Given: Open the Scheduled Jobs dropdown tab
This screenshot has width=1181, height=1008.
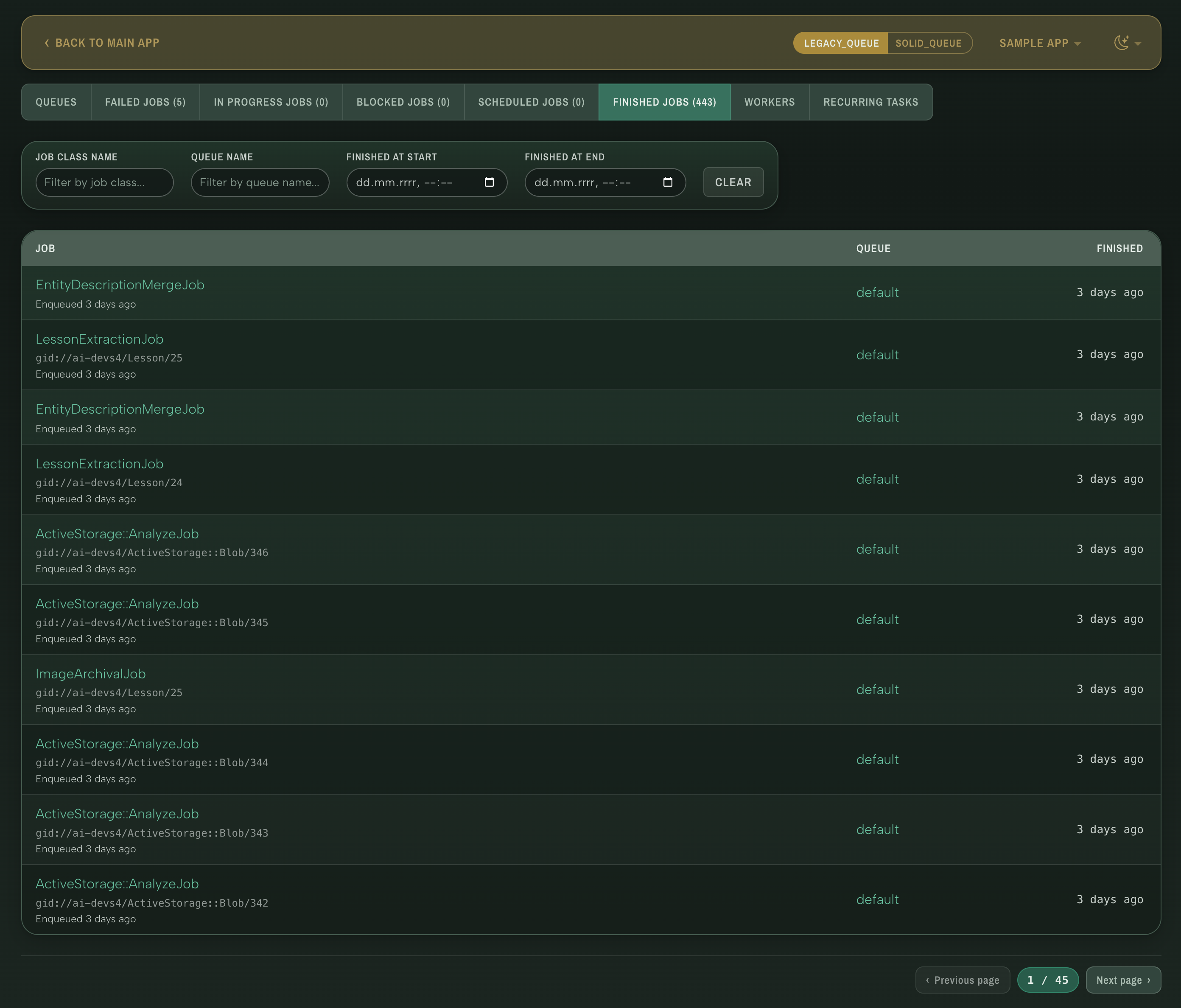Looking at the screenshot, I should pyautogui.click(x=530, y=102).
